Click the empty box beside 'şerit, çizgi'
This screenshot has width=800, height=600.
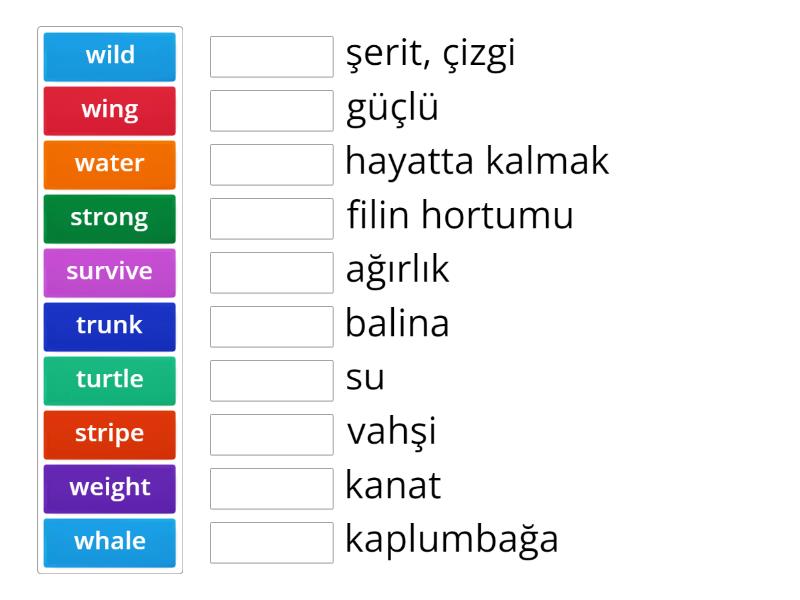pyautogui.click(x=272, y=57)
